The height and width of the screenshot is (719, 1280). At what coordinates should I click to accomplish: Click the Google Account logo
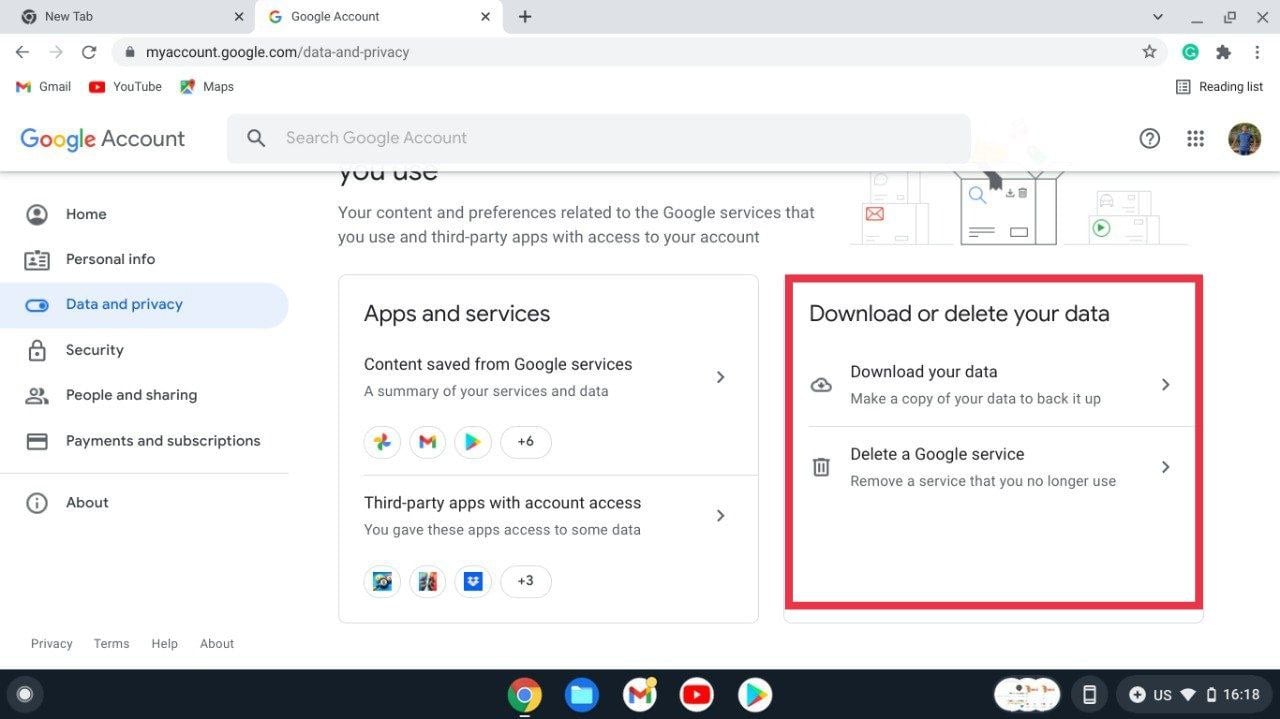point(102,139)
